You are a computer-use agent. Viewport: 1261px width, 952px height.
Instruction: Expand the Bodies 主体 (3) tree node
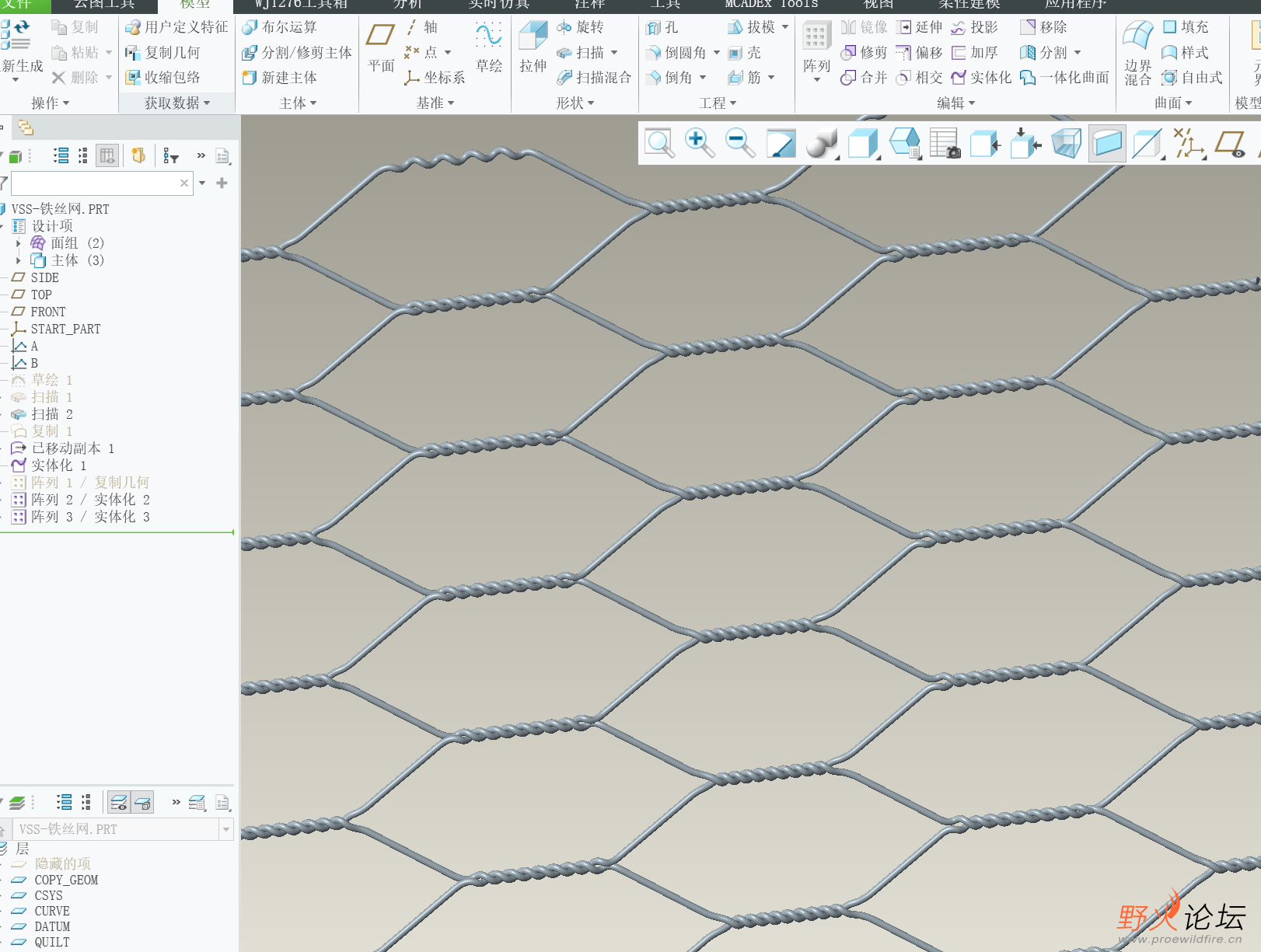(x=19, y=260)
